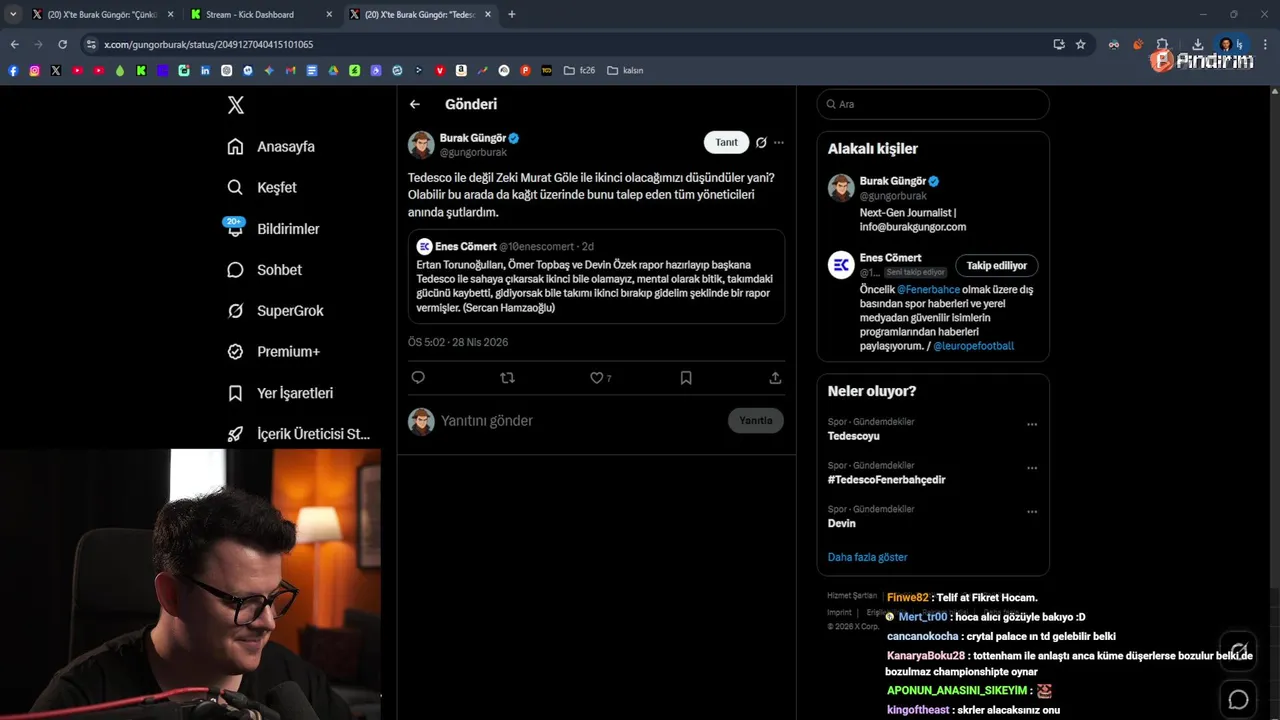
Task: Open the fc26 bookmarks folder
Action: coord(579,71)
